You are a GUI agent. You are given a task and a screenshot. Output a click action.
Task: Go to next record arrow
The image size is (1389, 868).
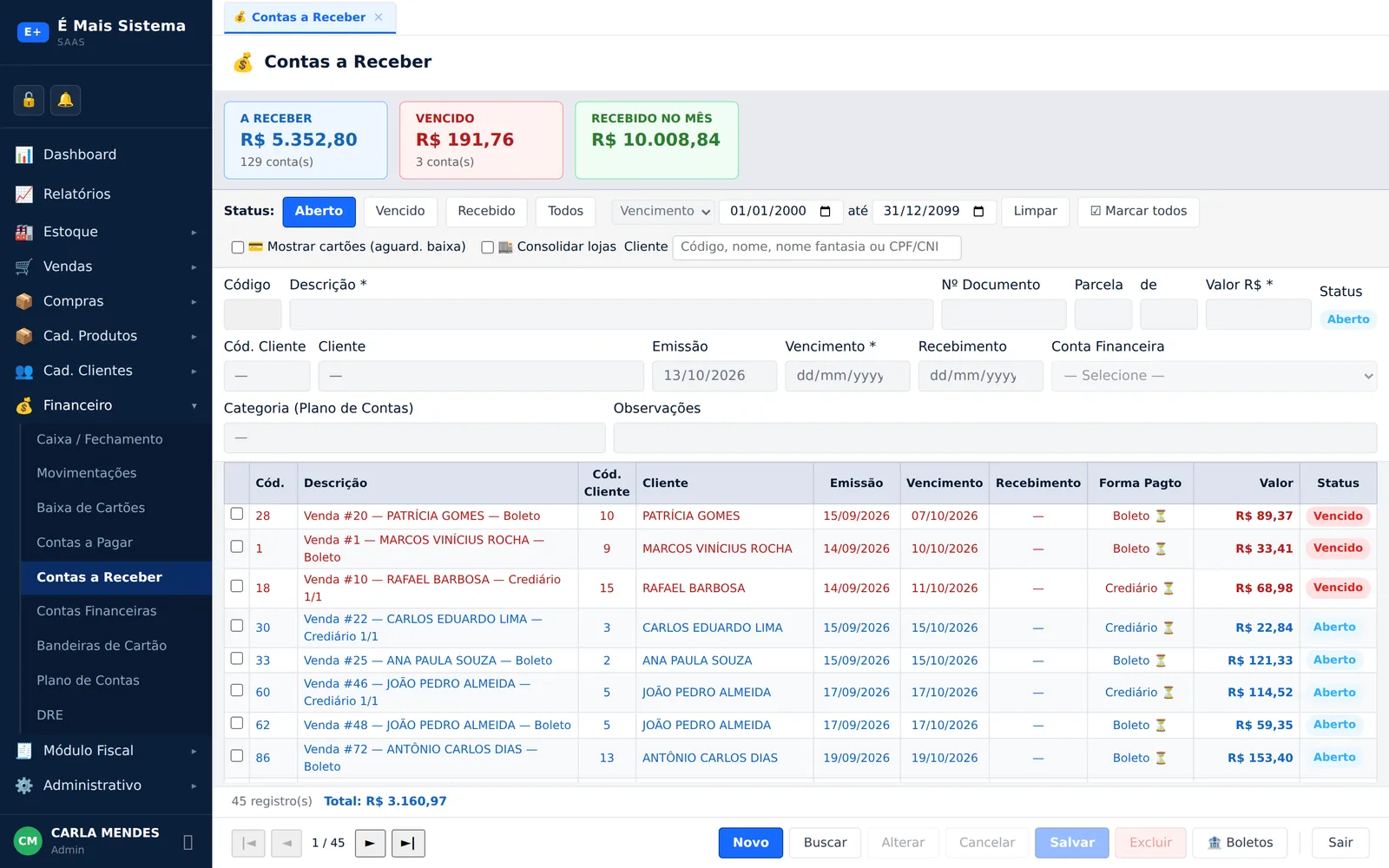click(370, 843)
